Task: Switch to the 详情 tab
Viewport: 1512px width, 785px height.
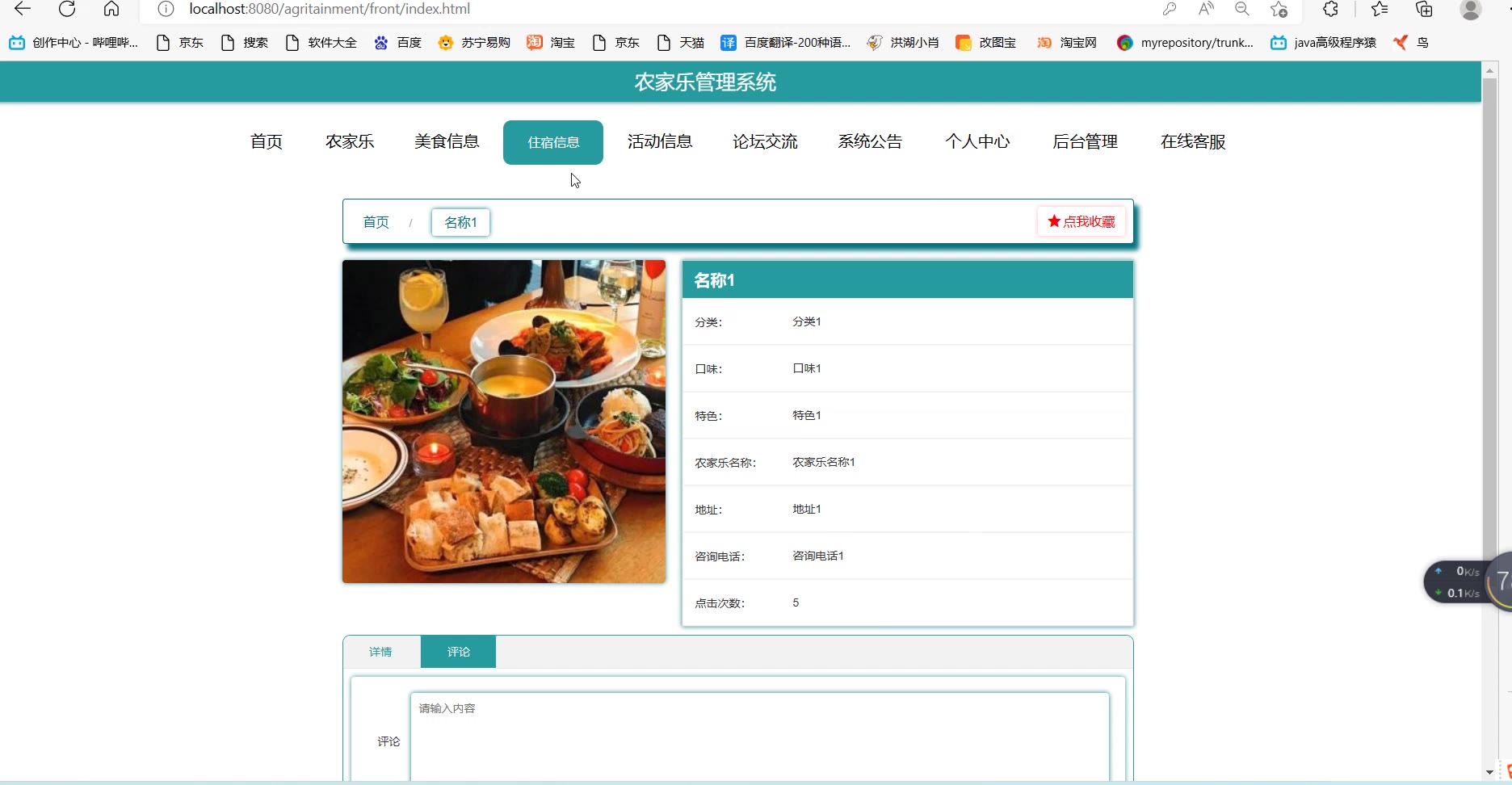Action: click(380, 652)
